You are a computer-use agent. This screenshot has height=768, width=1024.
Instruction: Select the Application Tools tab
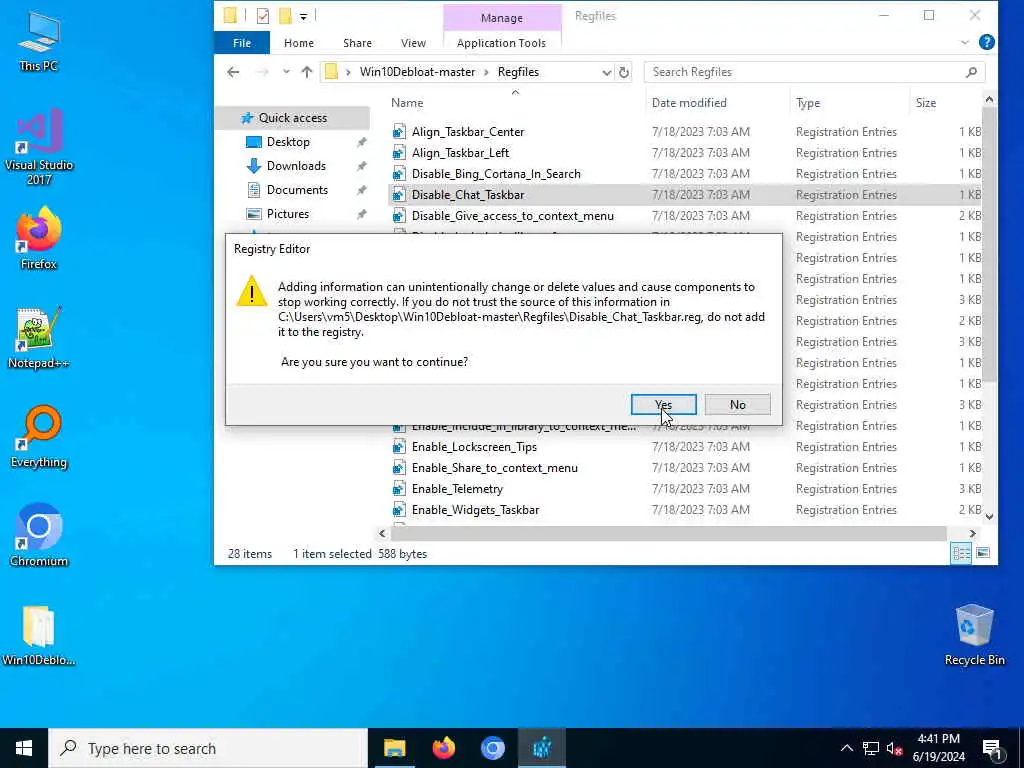(501, 43)
